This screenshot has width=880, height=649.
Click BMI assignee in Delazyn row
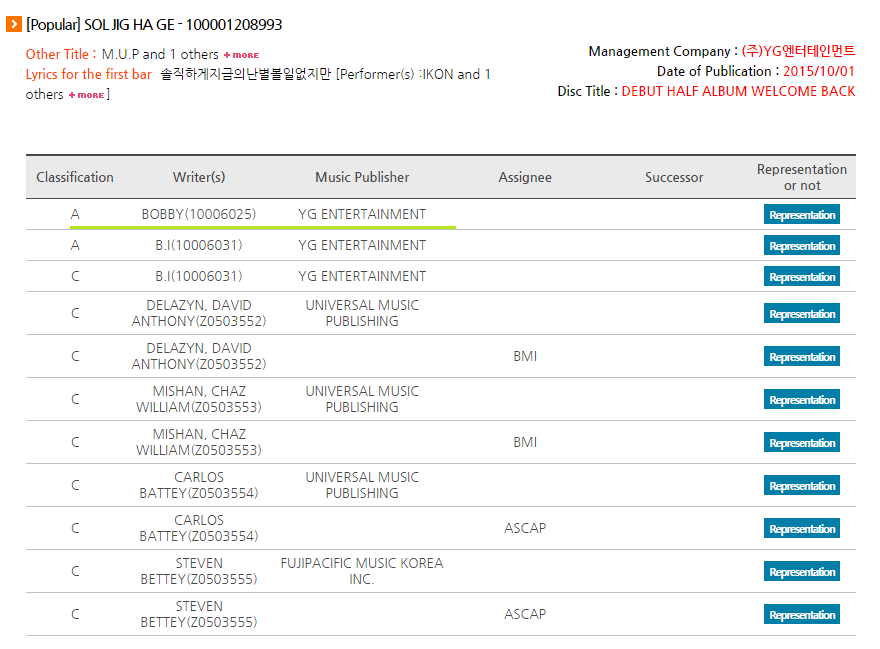(x=525, y=357)
